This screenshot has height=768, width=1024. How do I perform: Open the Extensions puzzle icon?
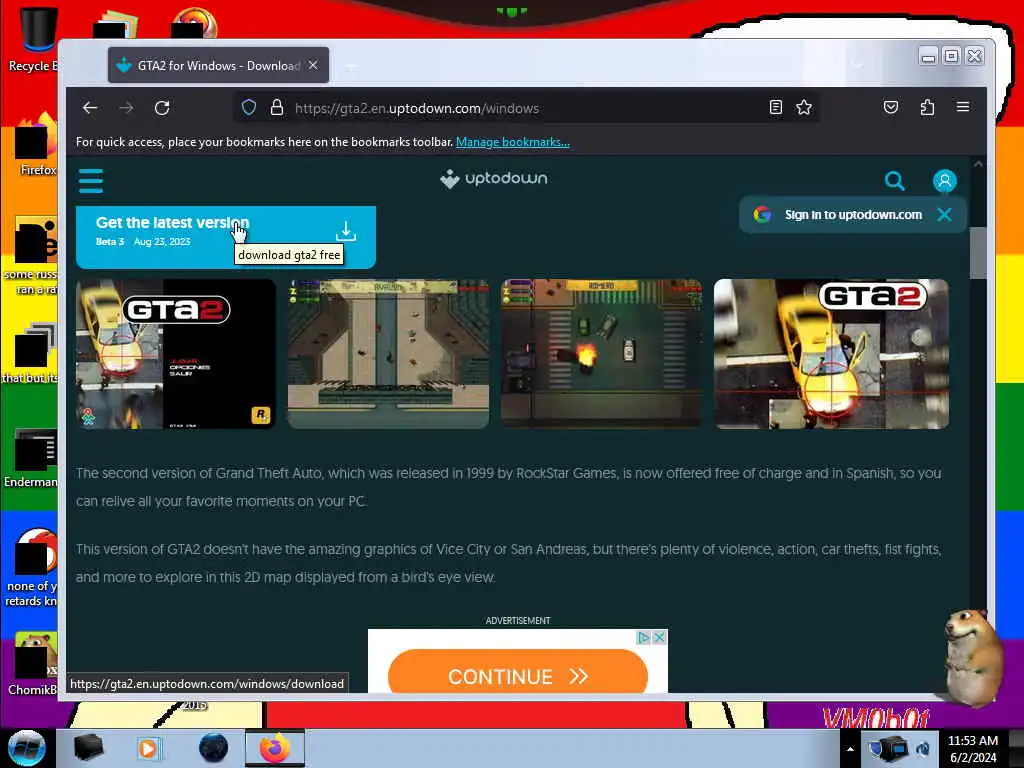[927, 107]
